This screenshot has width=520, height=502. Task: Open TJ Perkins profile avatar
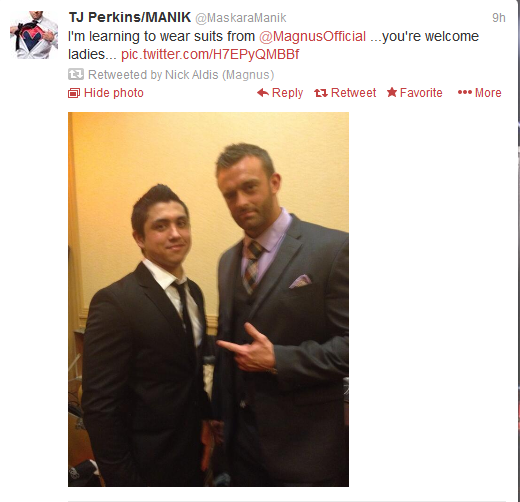pyautogui.click(x=34, y=35)
